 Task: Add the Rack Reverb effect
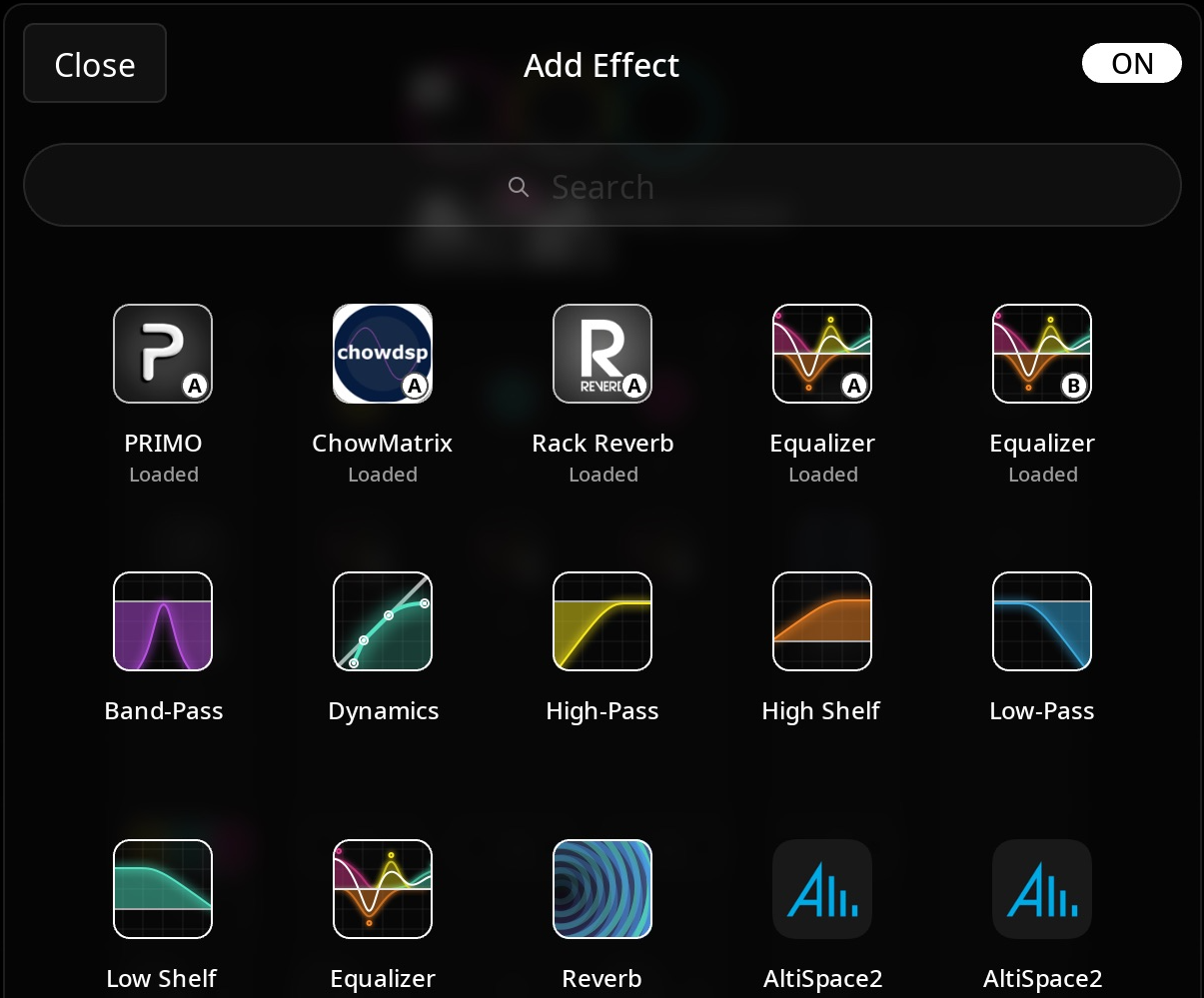[x=602, y=353]
